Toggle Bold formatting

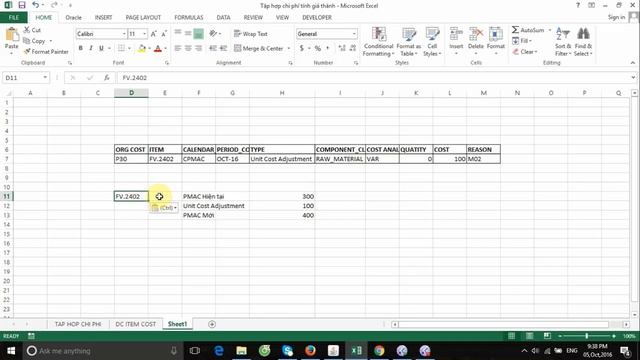coord(80,48)
